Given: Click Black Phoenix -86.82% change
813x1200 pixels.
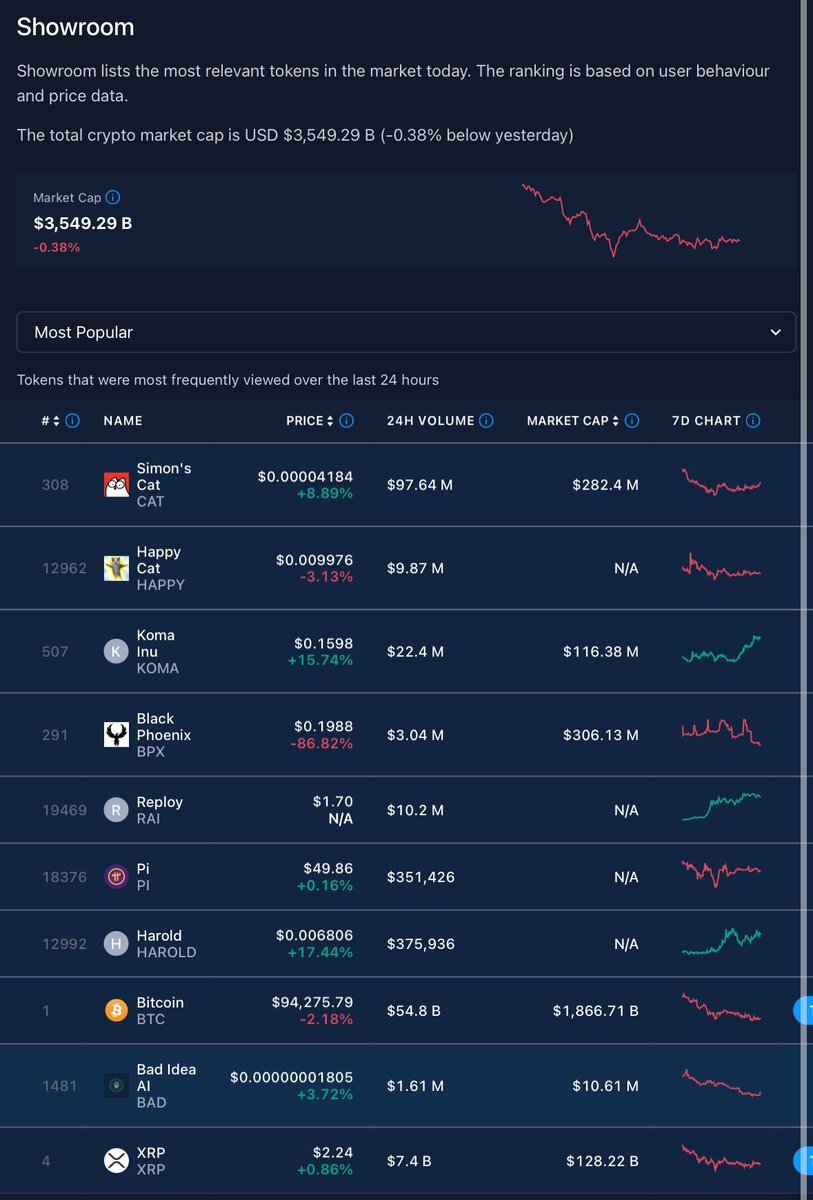Looking at the screenshot, I should (321, 743).
